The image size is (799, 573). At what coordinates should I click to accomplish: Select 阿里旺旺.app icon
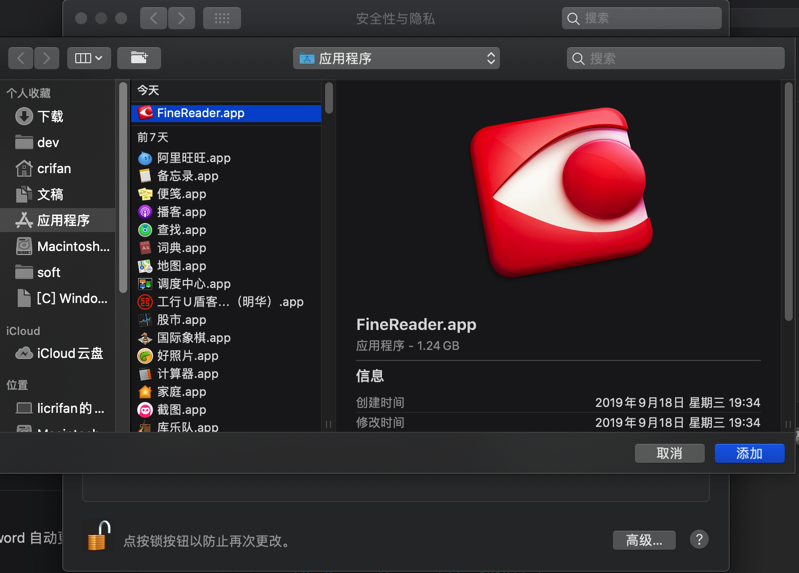pyautogui.click(x=145, y=159)
